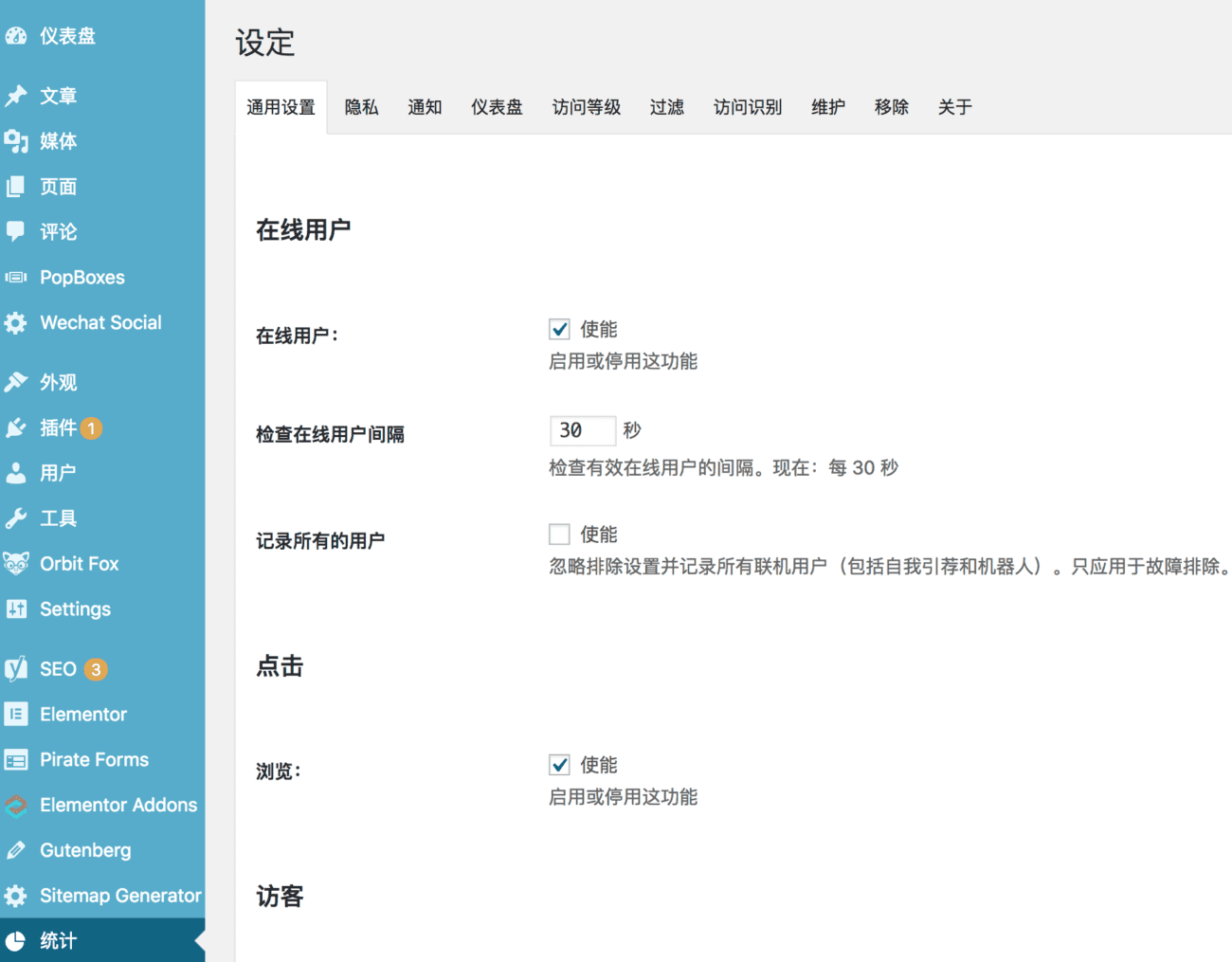1232x962 pixels.
Task: Open Orbit Fox via the fox icon
Action: point(17,563)
